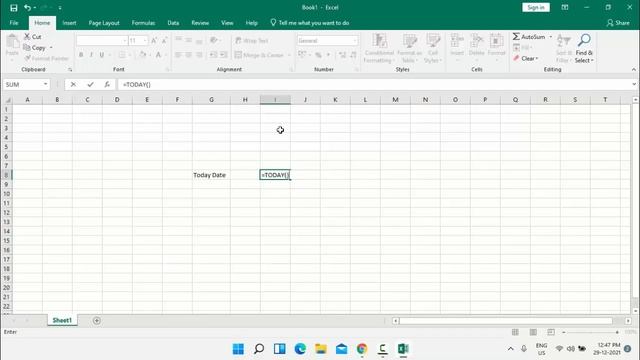
Task: Click Ribbon Display Options button
Action: (x=565, y=7)
